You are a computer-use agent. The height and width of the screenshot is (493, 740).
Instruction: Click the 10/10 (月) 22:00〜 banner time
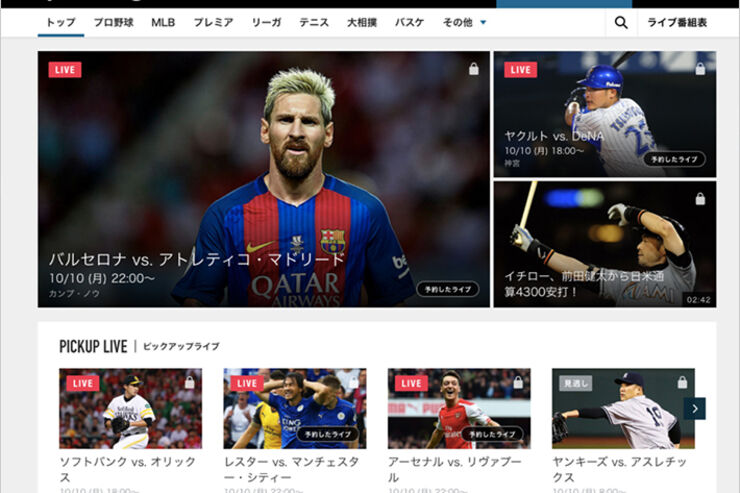point(102,278)
